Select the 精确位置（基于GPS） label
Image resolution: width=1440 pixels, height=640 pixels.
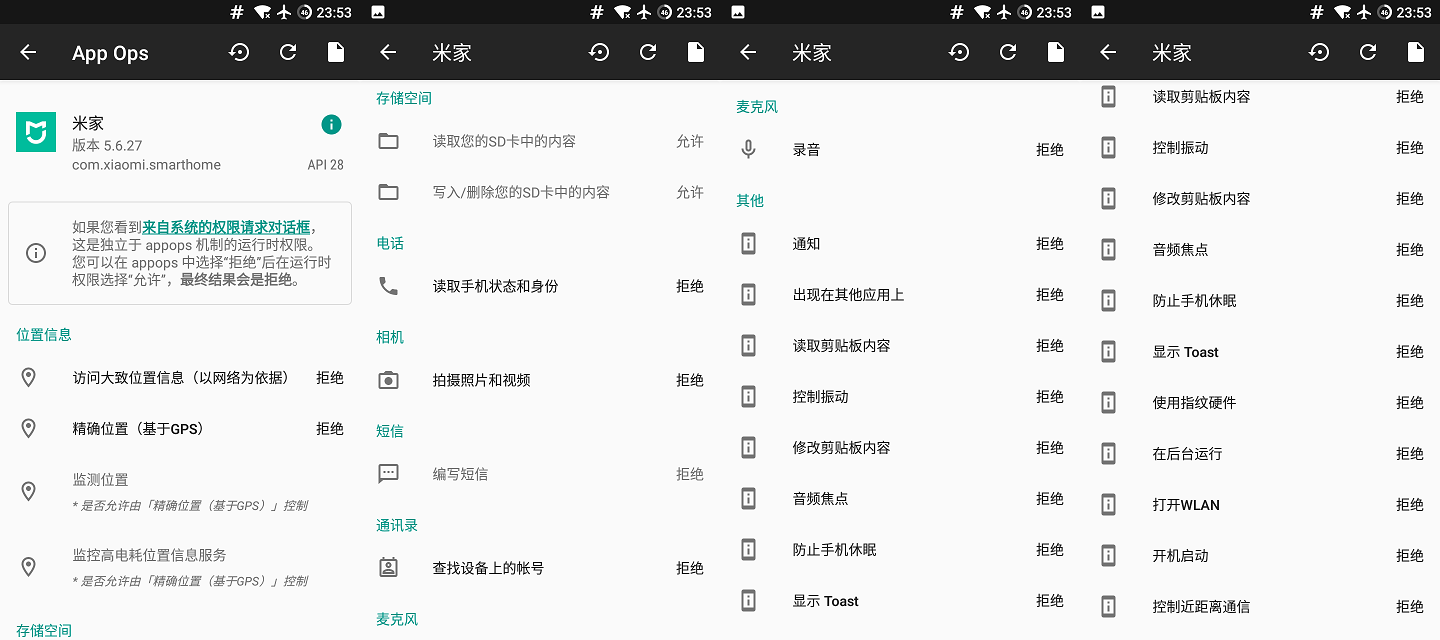coord(138,429)
